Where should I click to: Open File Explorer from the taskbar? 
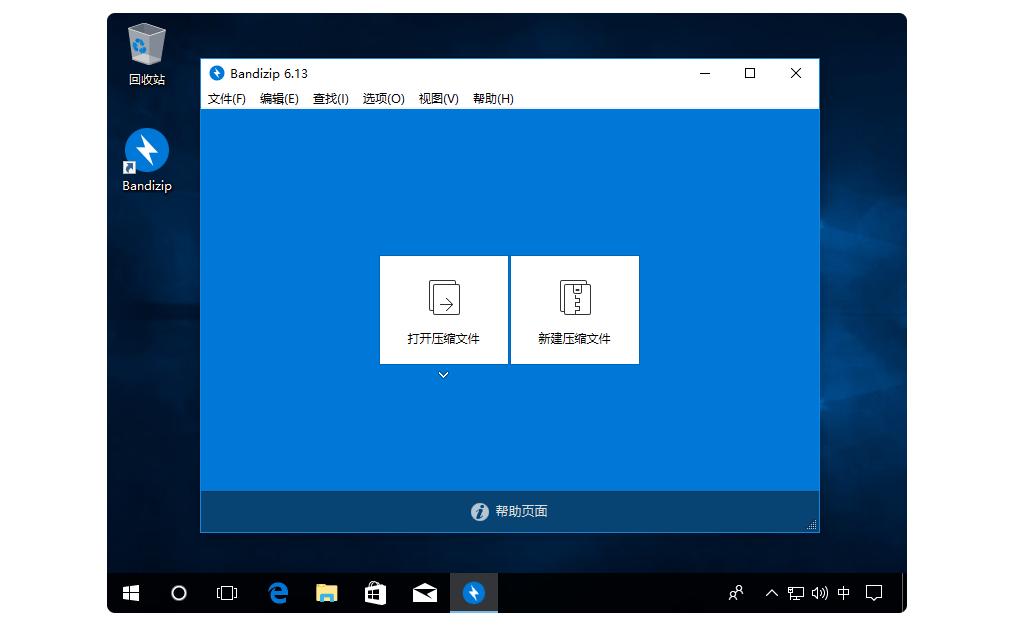(x=326, y=592)
